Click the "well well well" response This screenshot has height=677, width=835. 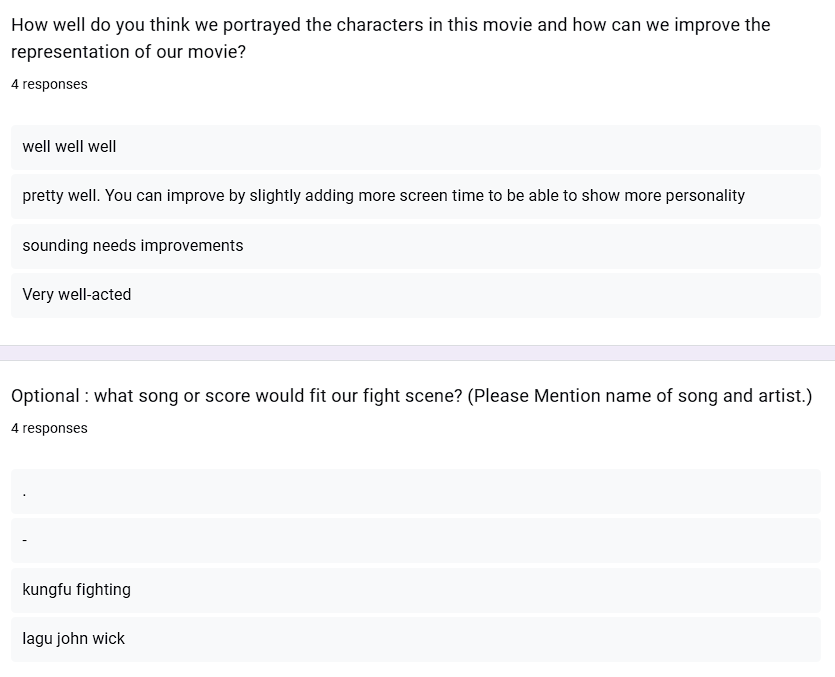(x=69, y=147)
